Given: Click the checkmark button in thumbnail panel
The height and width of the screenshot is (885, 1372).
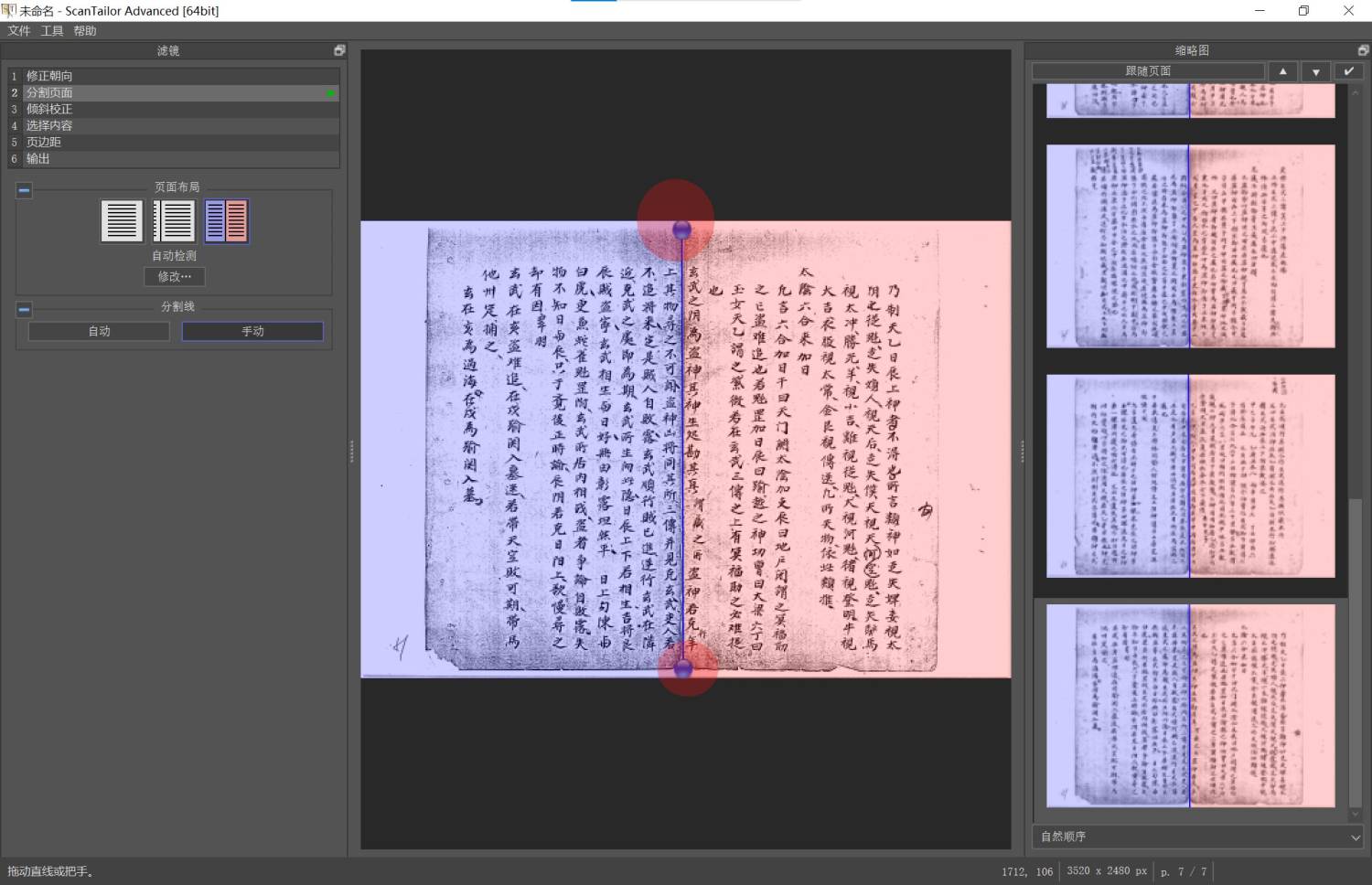Looking at the screenshot, I should pos(1348,71).
